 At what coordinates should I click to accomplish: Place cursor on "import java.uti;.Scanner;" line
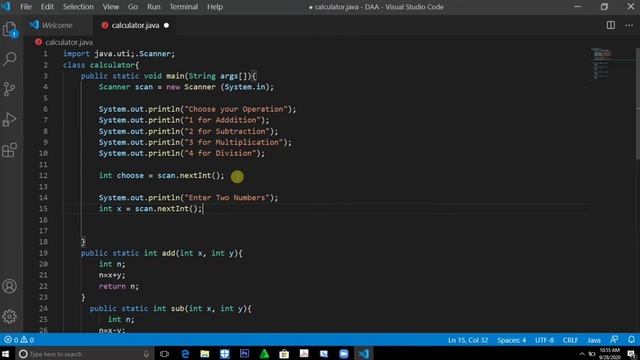(x=119, y=53)
